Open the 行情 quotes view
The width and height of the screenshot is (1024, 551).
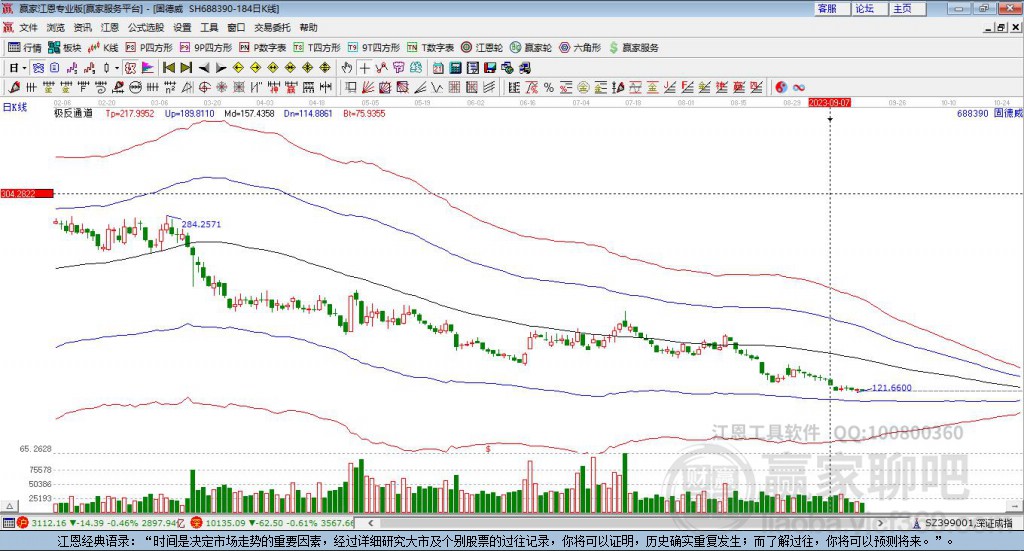coord(25,48)
